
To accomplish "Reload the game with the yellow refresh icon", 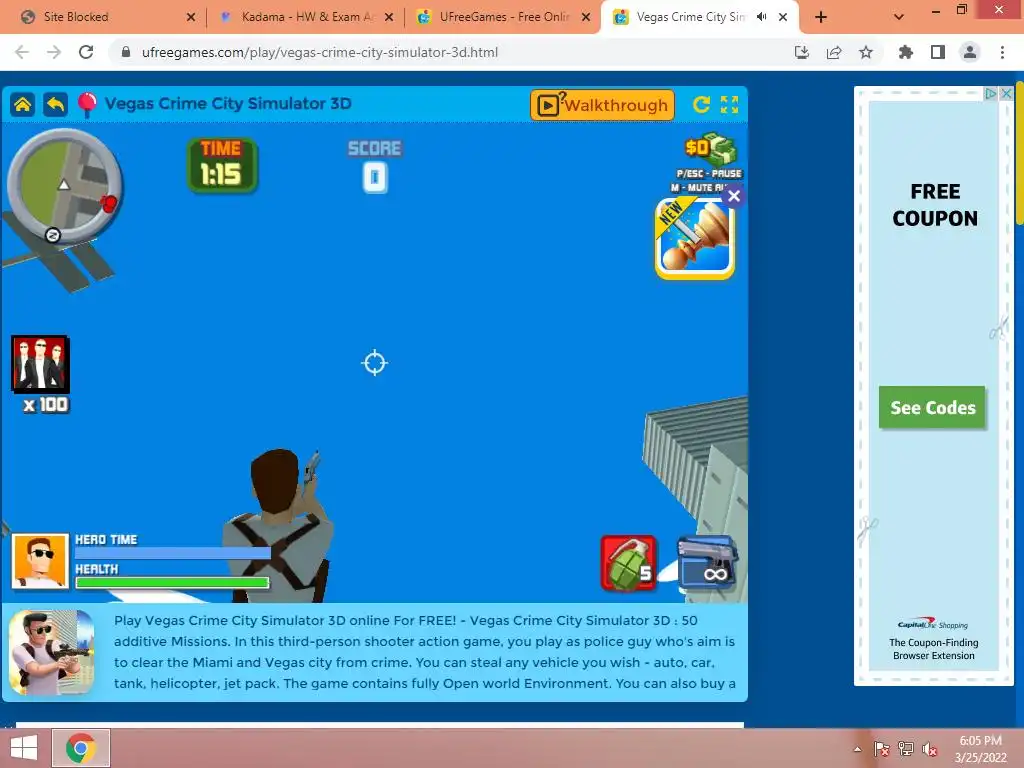I will (701, 104).
